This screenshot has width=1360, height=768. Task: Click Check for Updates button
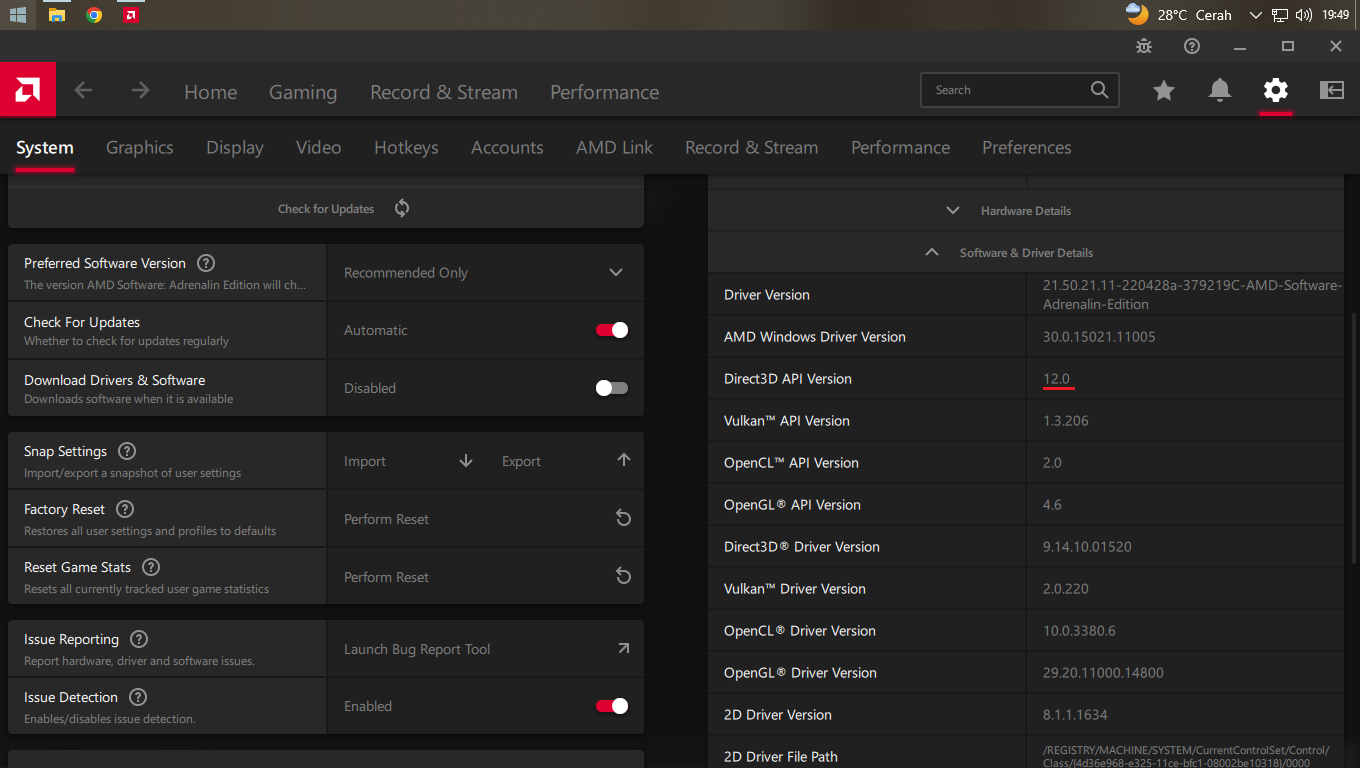click(326, 209)
